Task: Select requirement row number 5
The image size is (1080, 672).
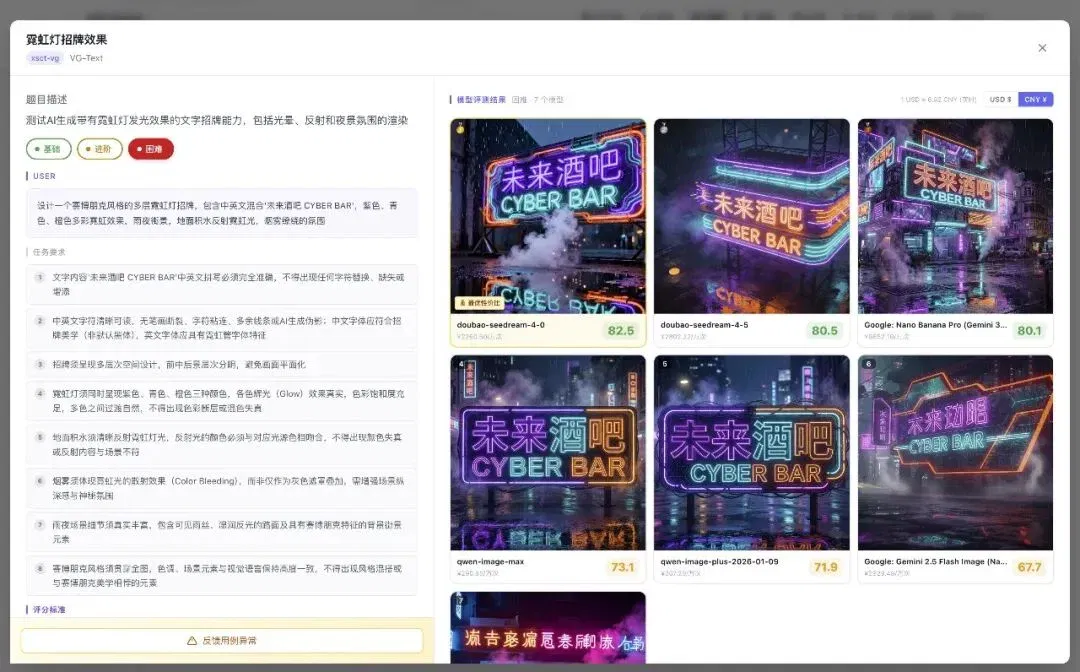Action: click(x=222, y=444)
